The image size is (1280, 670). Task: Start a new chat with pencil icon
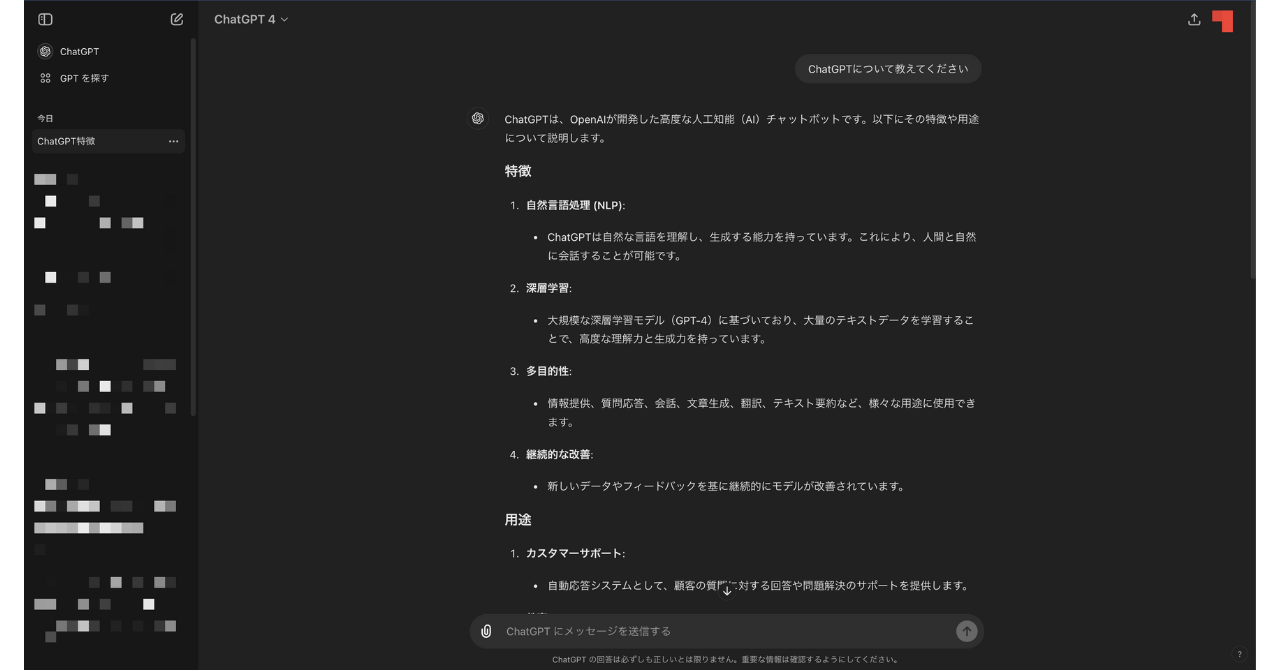tap(177, 19)
